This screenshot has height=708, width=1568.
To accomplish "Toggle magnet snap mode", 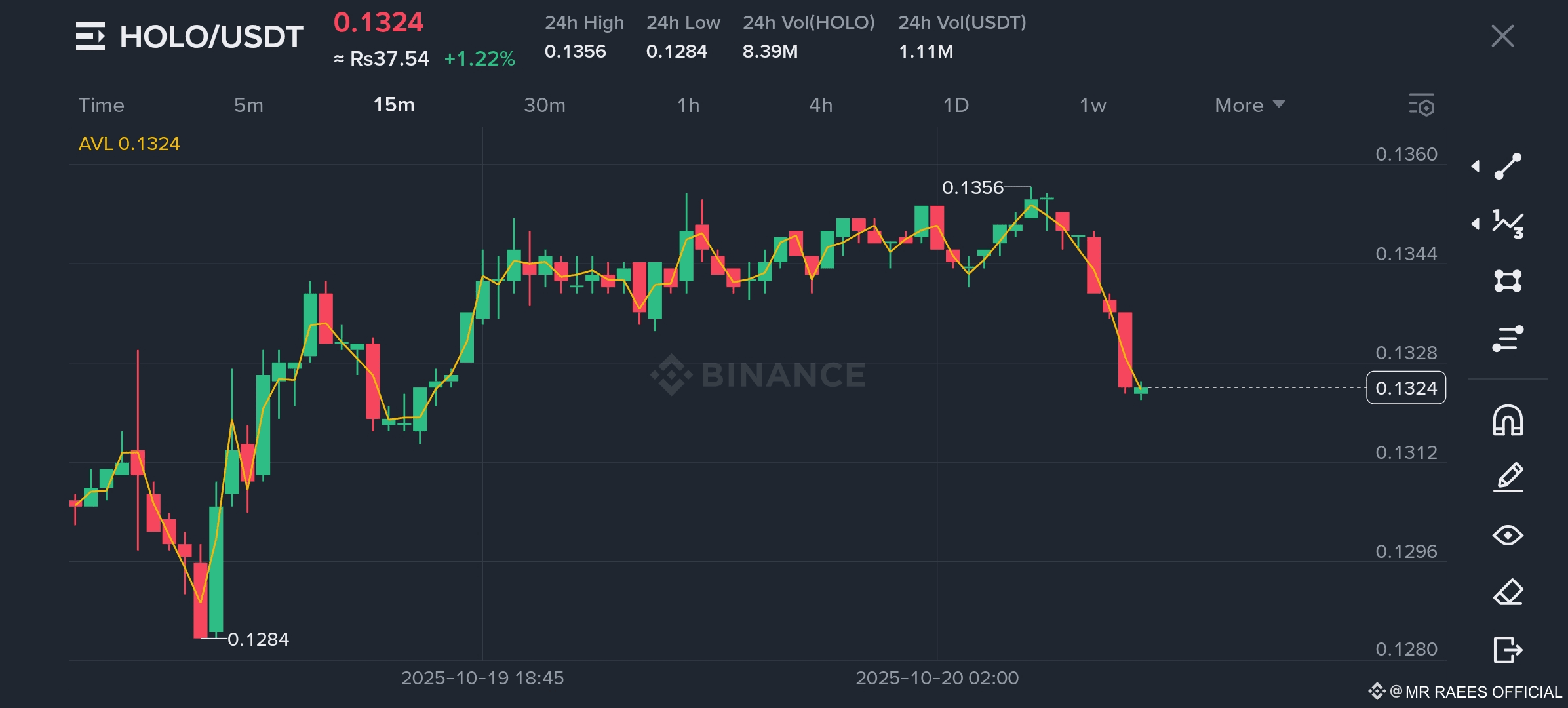I will [1508, 420].
